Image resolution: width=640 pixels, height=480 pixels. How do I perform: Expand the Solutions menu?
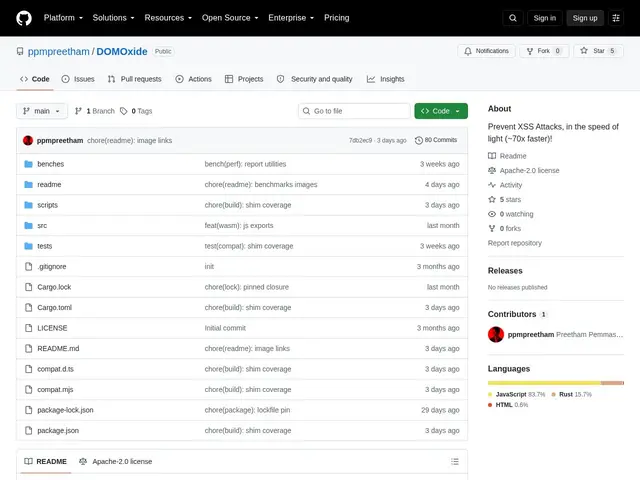[113, 18]
